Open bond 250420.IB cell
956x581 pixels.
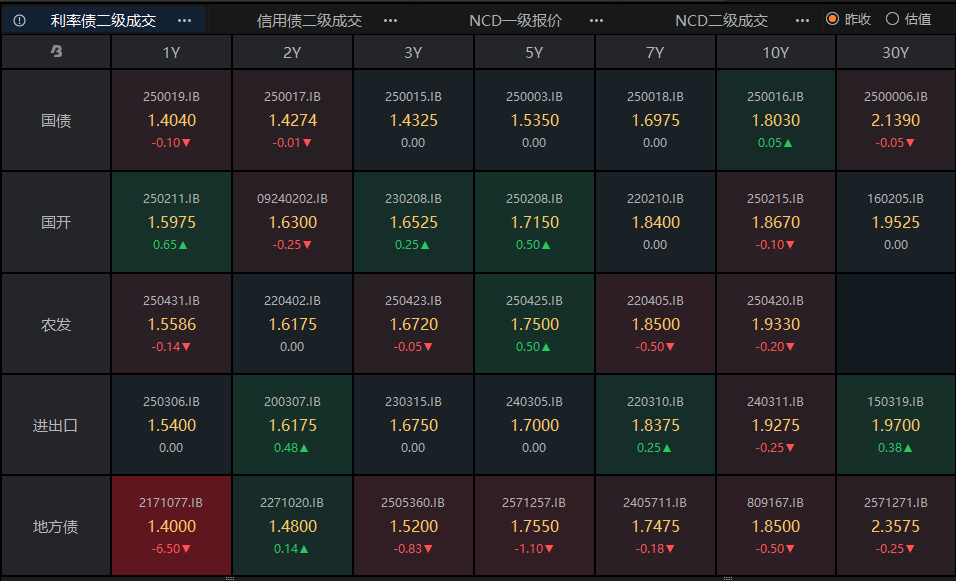(776, 324)
